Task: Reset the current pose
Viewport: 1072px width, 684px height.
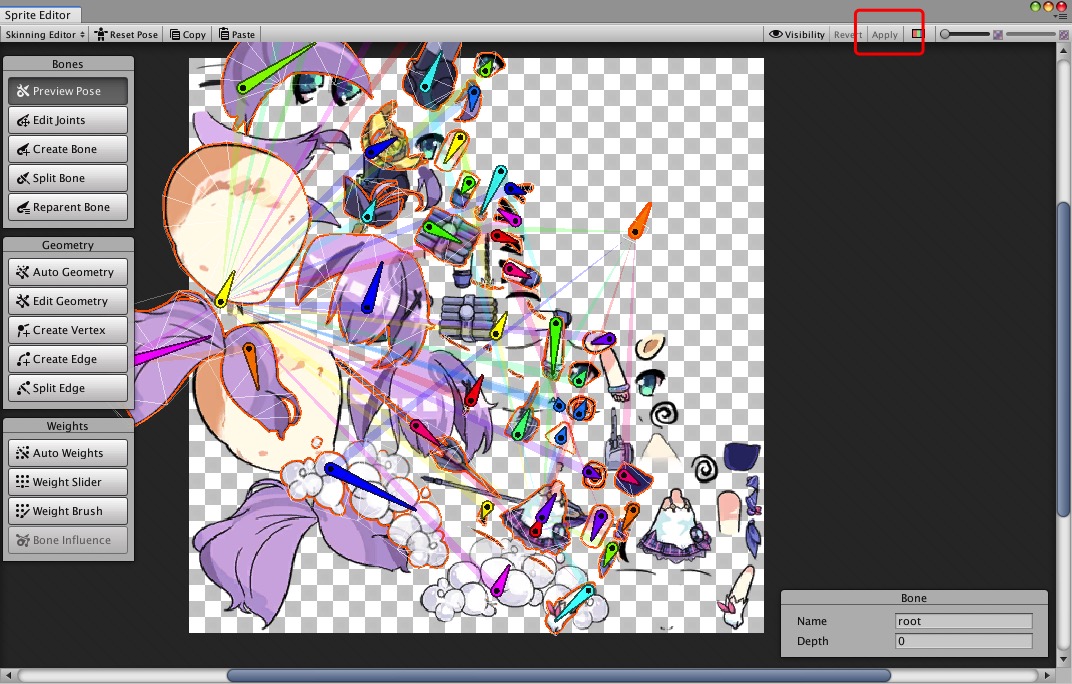Action: tap(126, 34)
